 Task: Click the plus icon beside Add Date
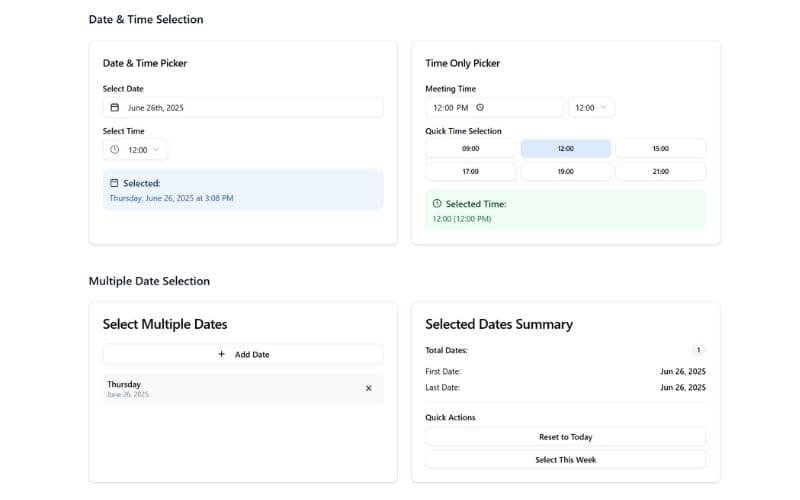221,354
